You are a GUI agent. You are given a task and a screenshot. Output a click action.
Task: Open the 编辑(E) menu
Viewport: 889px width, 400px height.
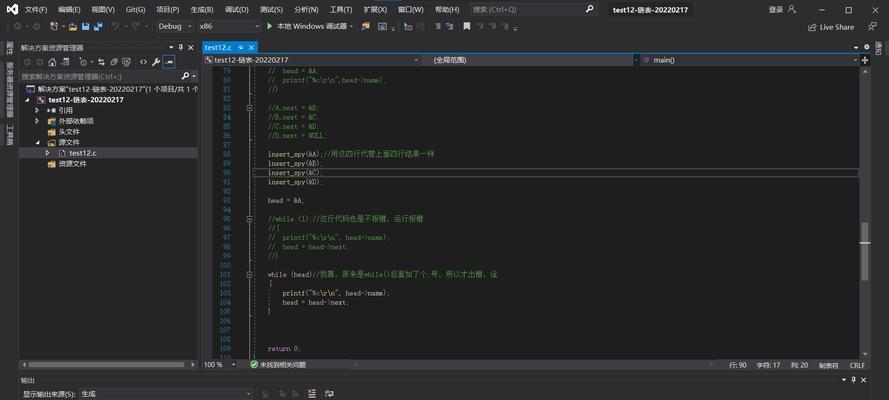coord(69,10)
